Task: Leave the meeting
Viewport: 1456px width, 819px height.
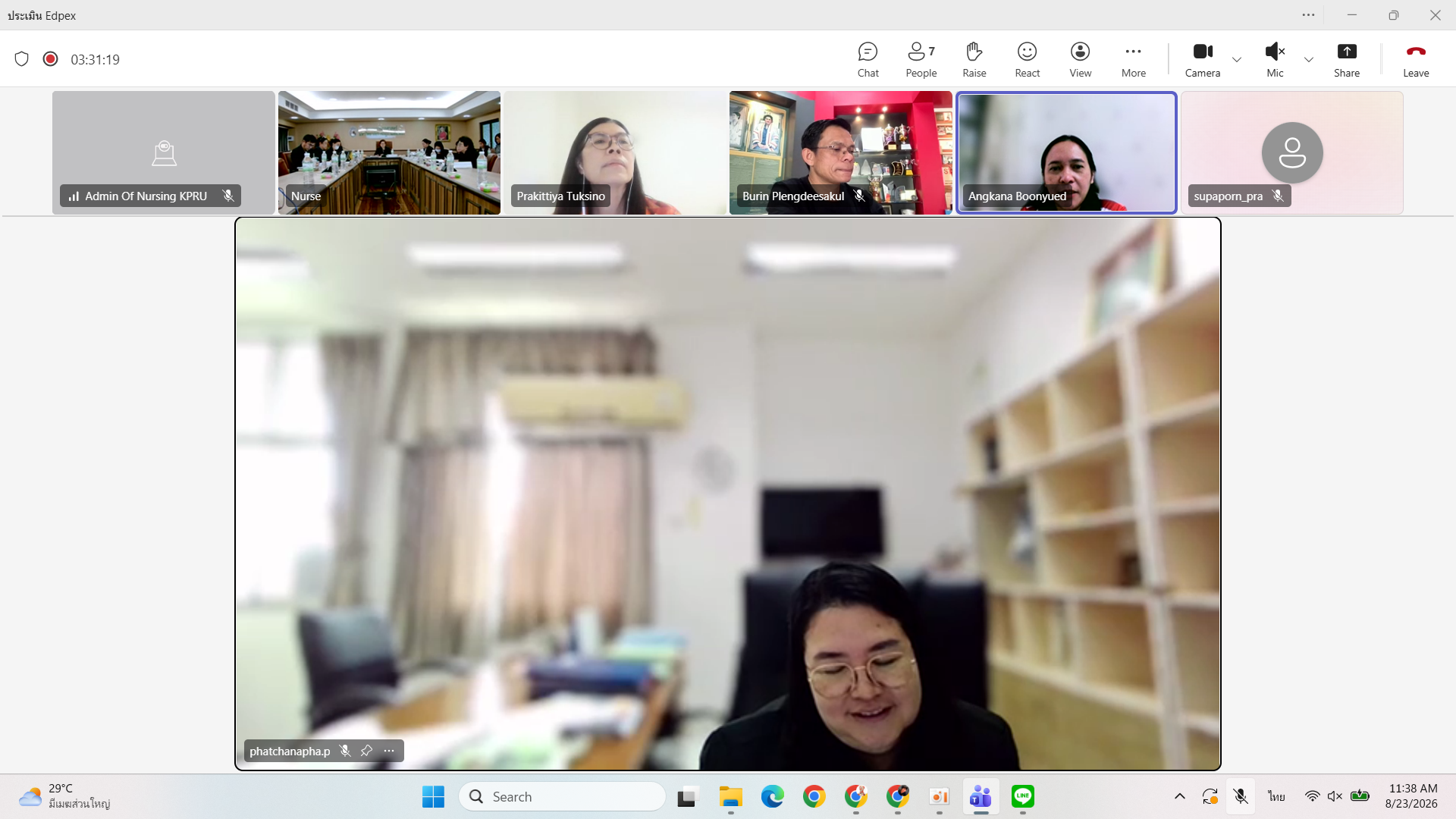Action: (1415, 59)
